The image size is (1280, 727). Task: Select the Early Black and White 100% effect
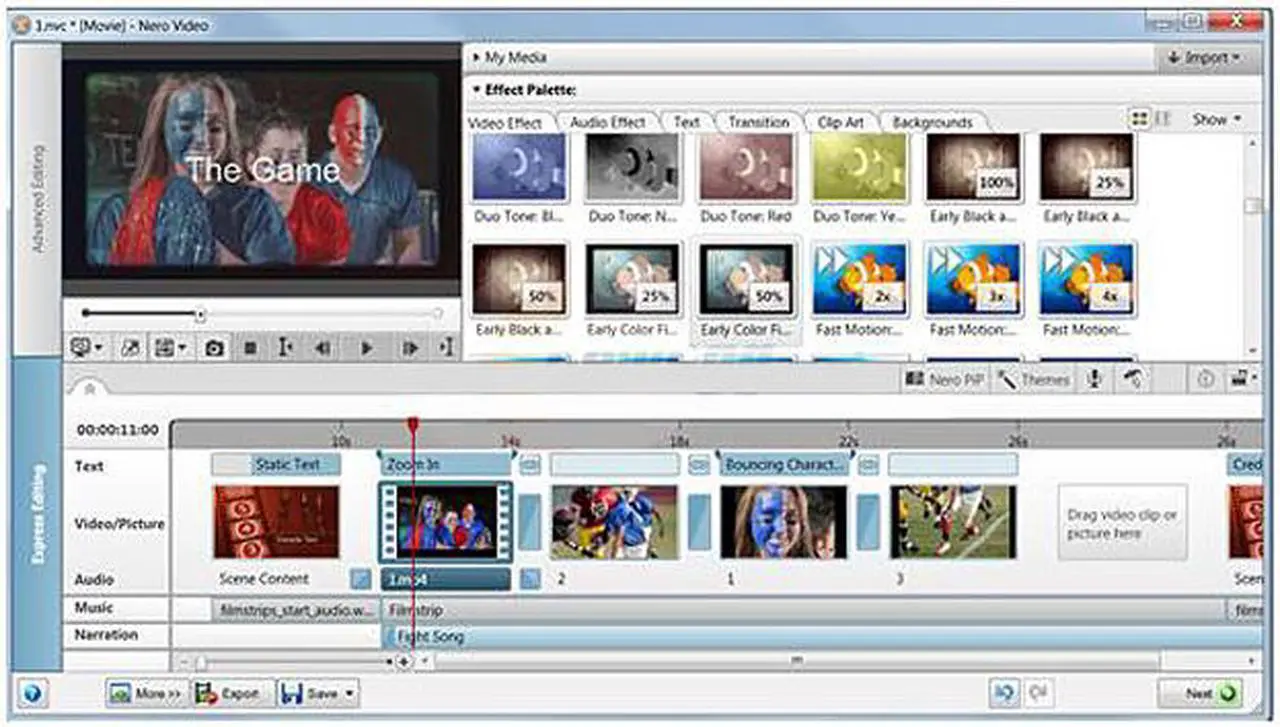pos(973,169)
